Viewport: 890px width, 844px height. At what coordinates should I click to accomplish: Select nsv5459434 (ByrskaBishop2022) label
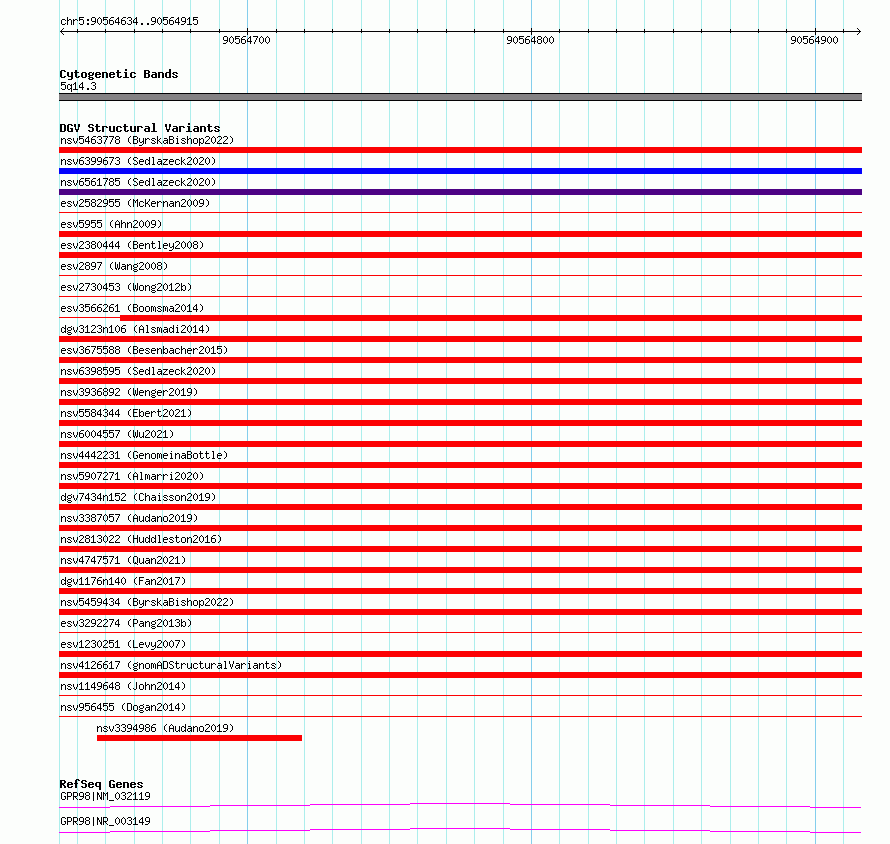pos(147,602)
